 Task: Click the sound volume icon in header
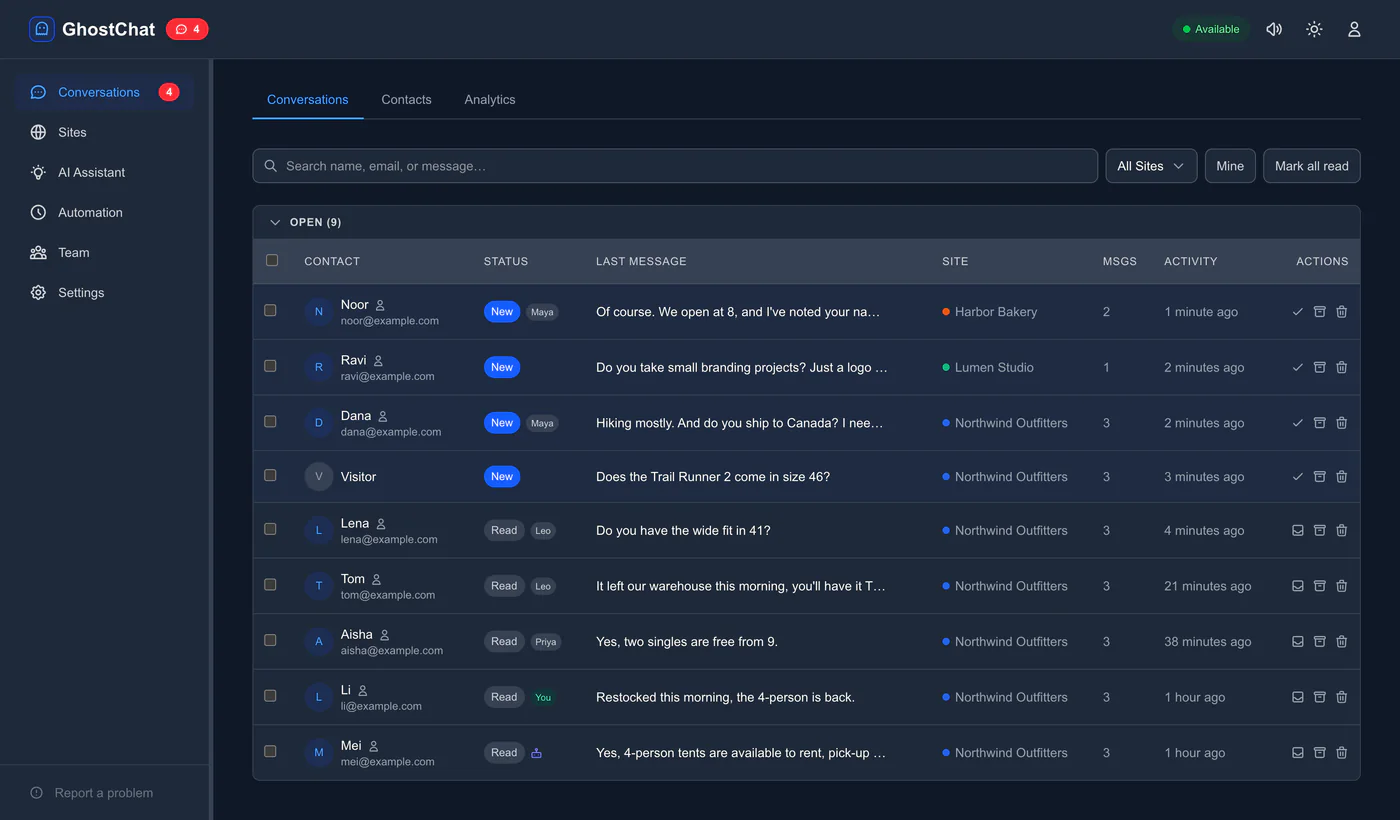[x=1274, y=29]
